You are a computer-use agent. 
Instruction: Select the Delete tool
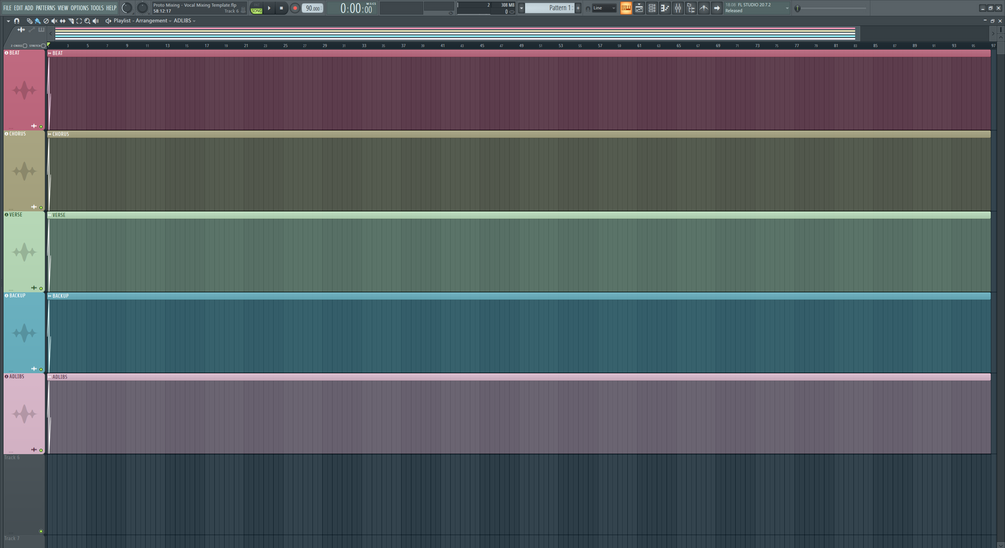pos(46,21)
